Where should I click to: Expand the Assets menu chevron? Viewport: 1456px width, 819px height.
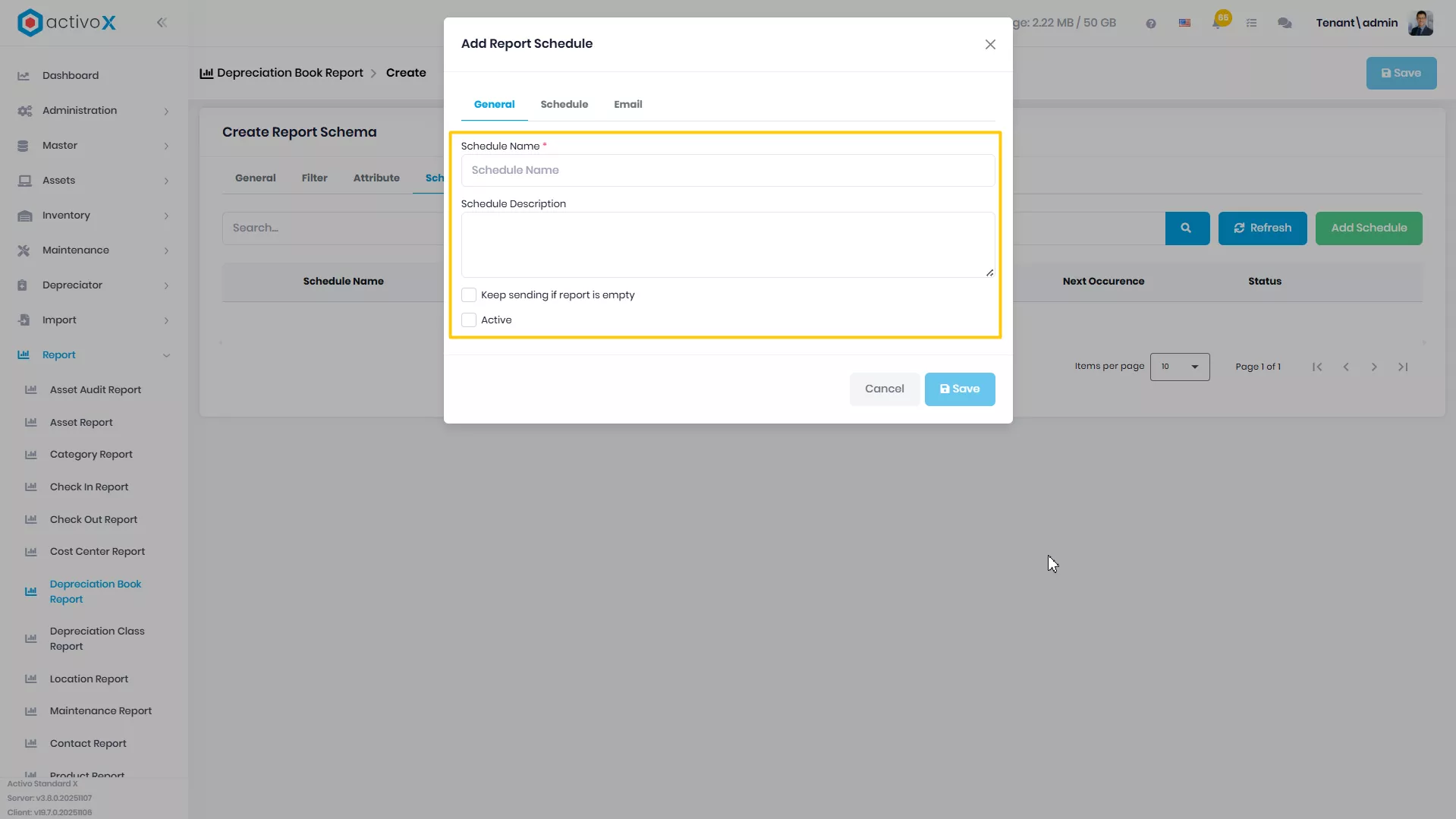166,181
